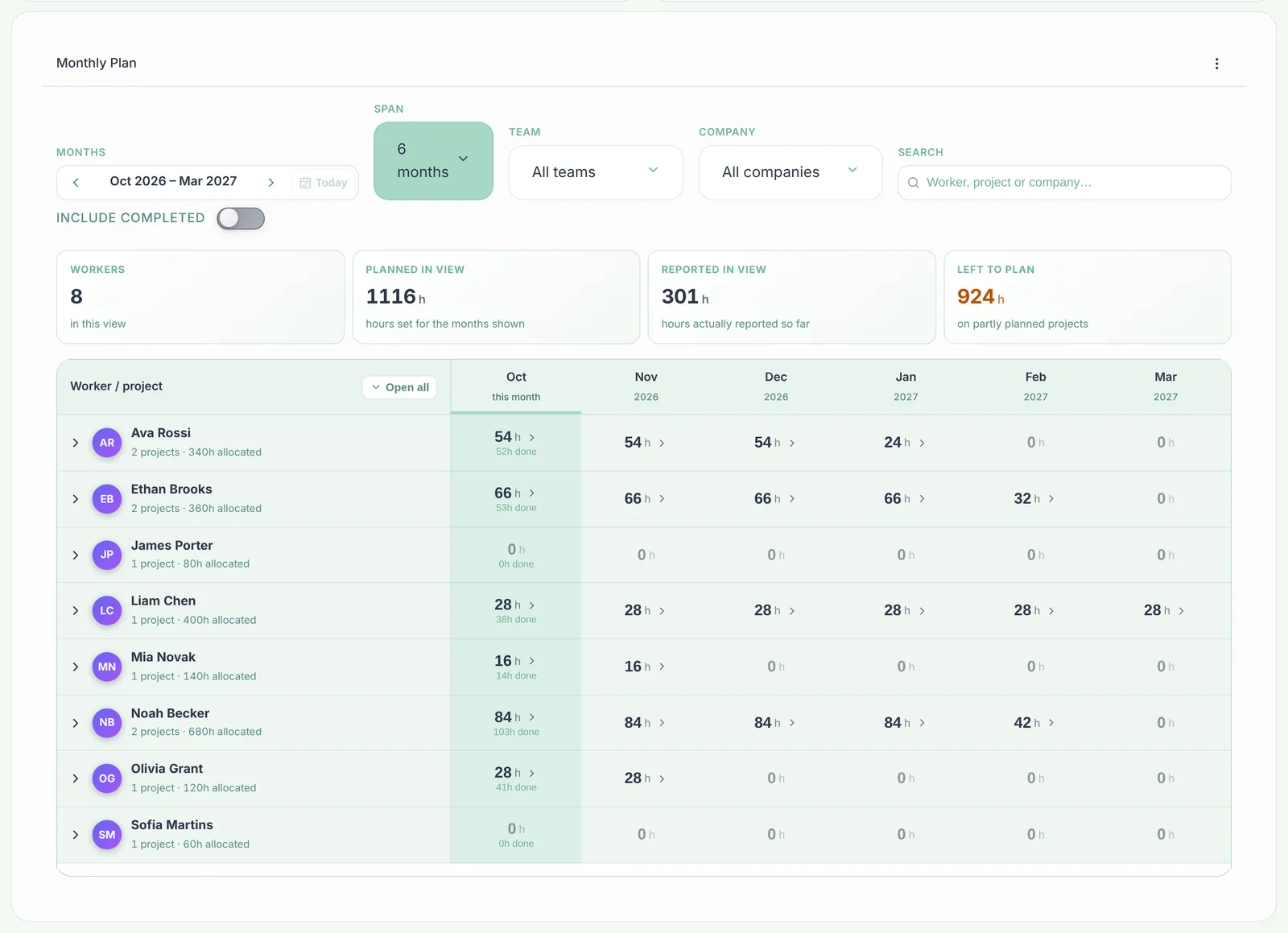
Task: Expand Olivia Grant row
Action: [76, 778]
